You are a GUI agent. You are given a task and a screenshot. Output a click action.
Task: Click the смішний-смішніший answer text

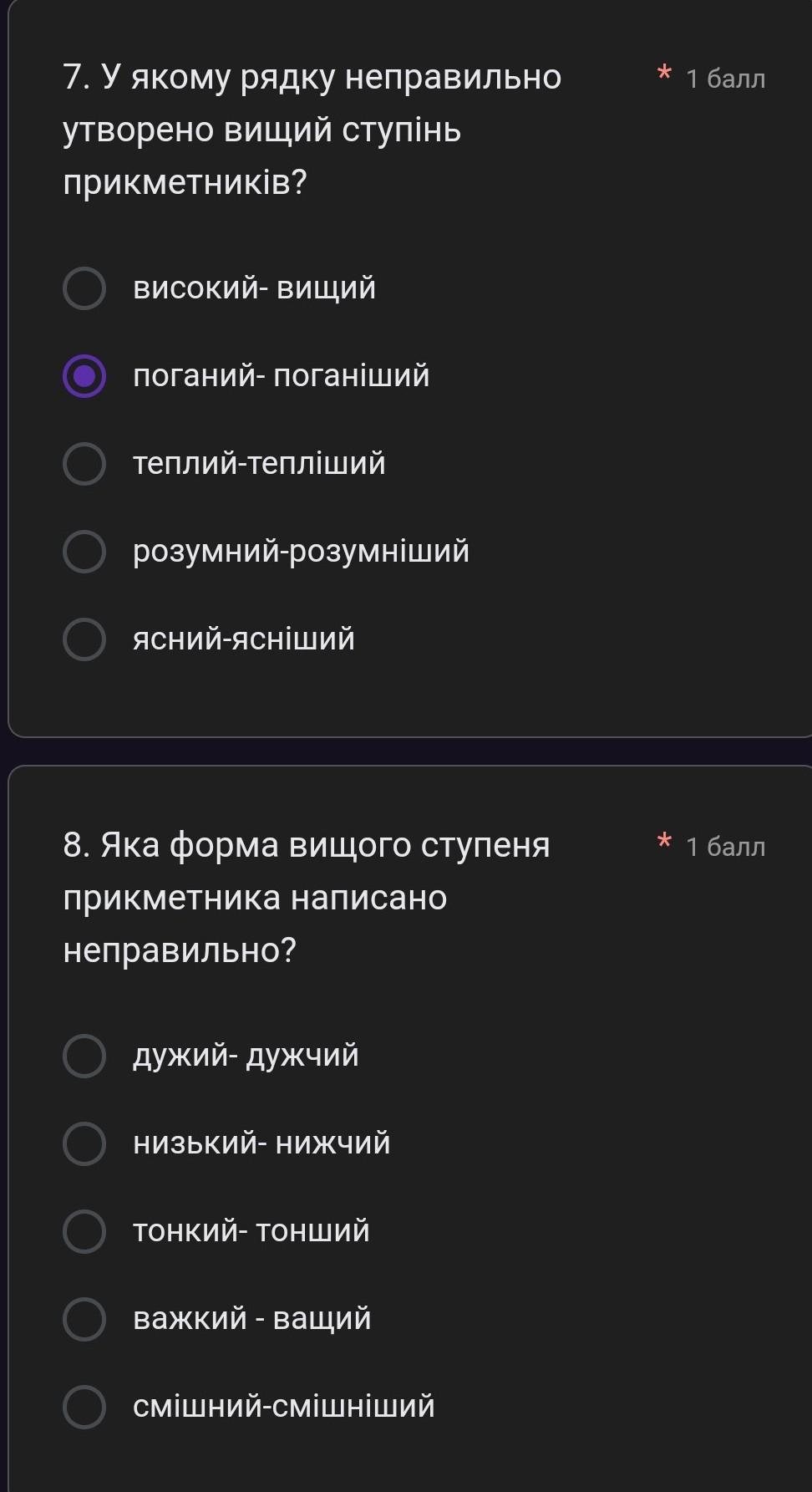[284, 1407]
